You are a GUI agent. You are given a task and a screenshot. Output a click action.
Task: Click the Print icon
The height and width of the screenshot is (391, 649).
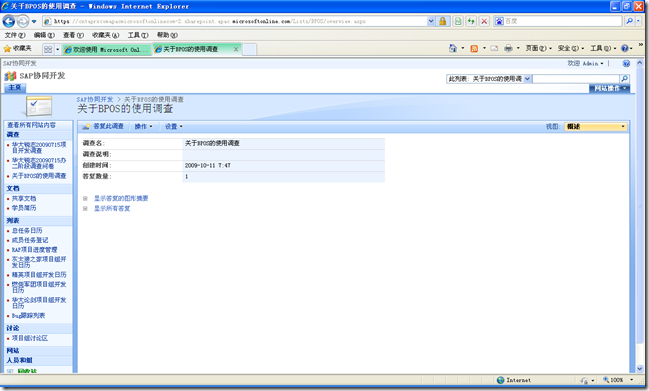pos(508,49)
